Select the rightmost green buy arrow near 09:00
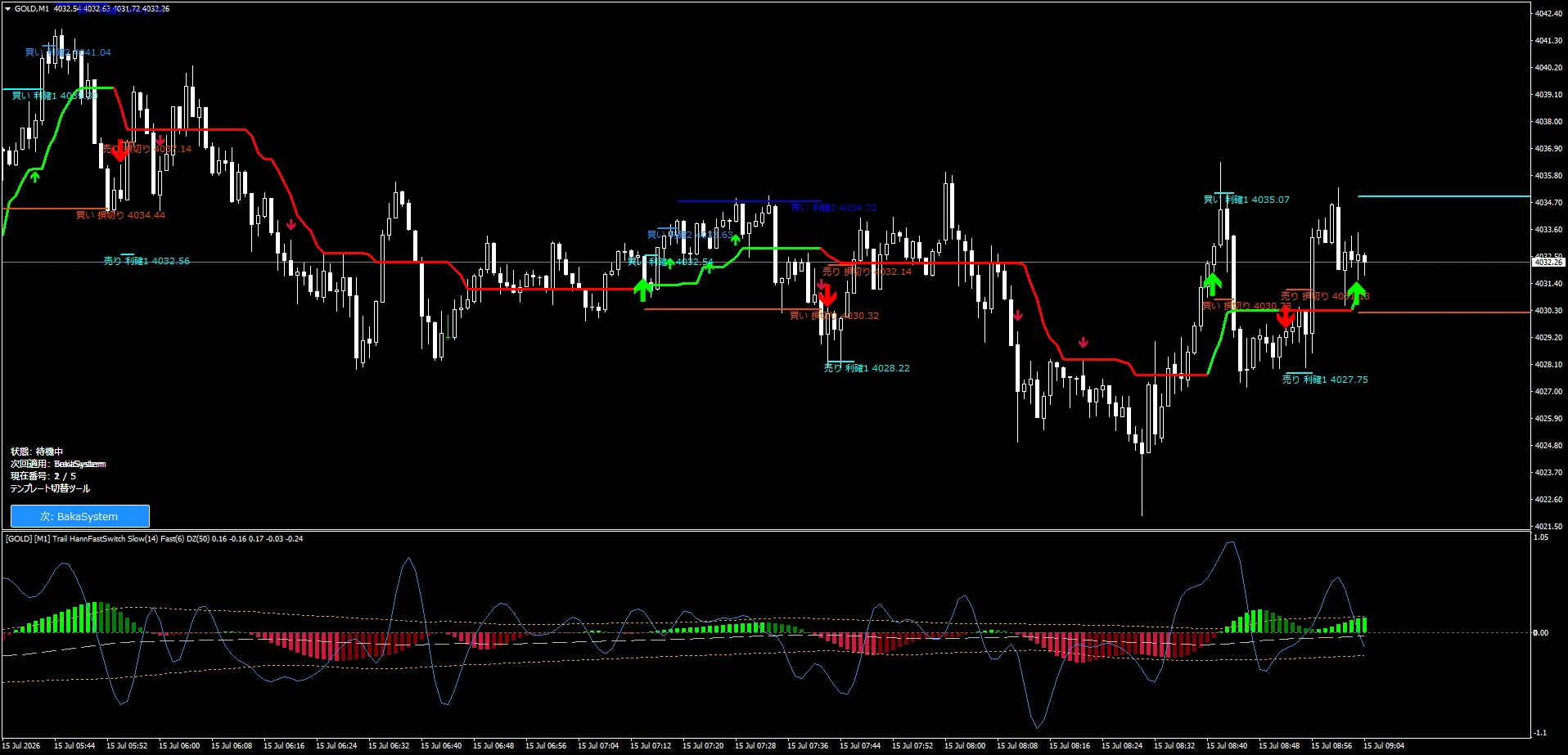 tap(1357, 293)
